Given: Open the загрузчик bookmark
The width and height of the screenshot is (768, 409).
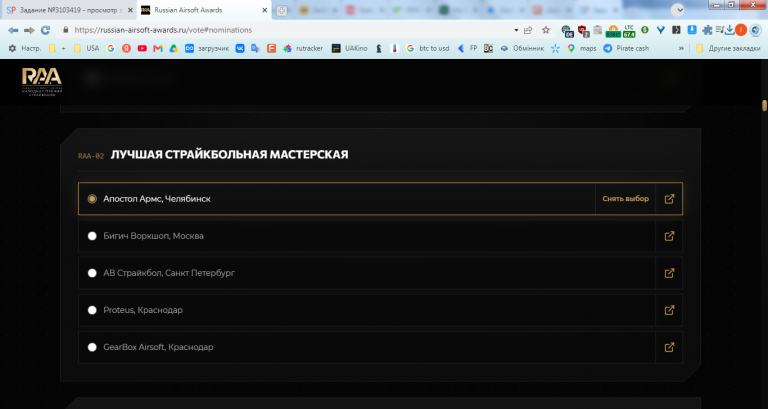Looking at the screenshot, I should 207,48.
